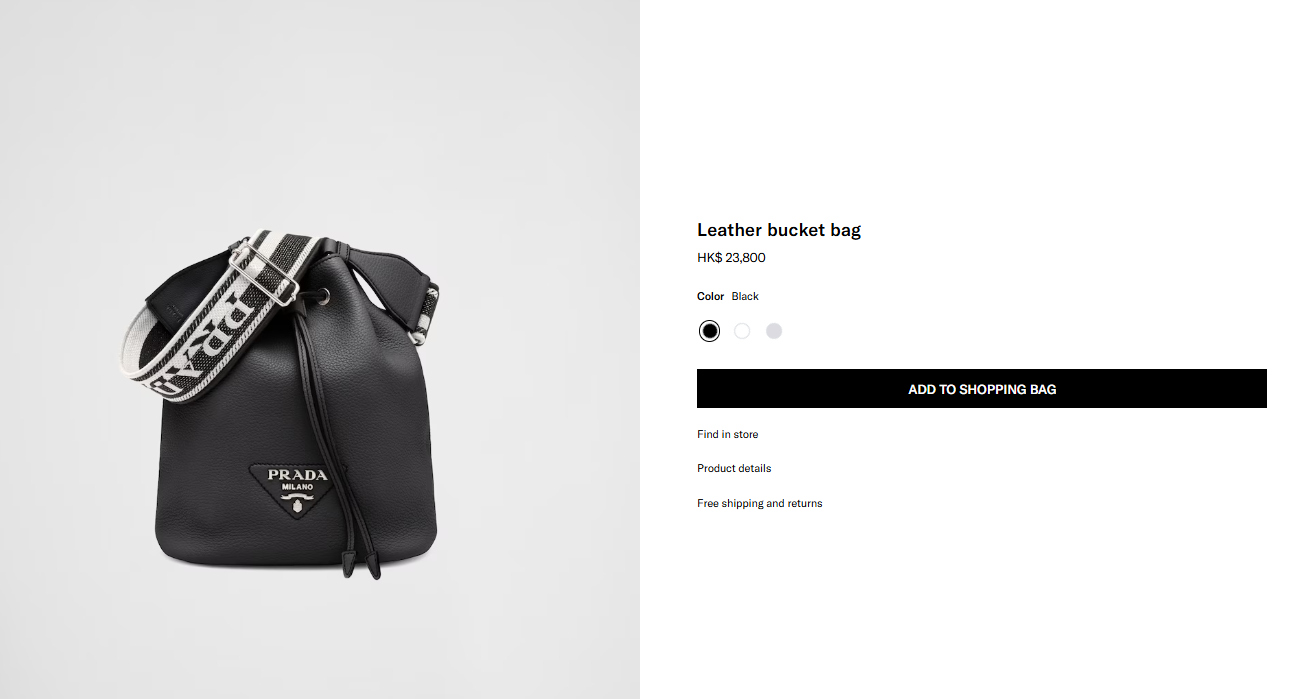Select the black color swatch
Viewport: 1307px width, 699px height.
tap(709, 331)
